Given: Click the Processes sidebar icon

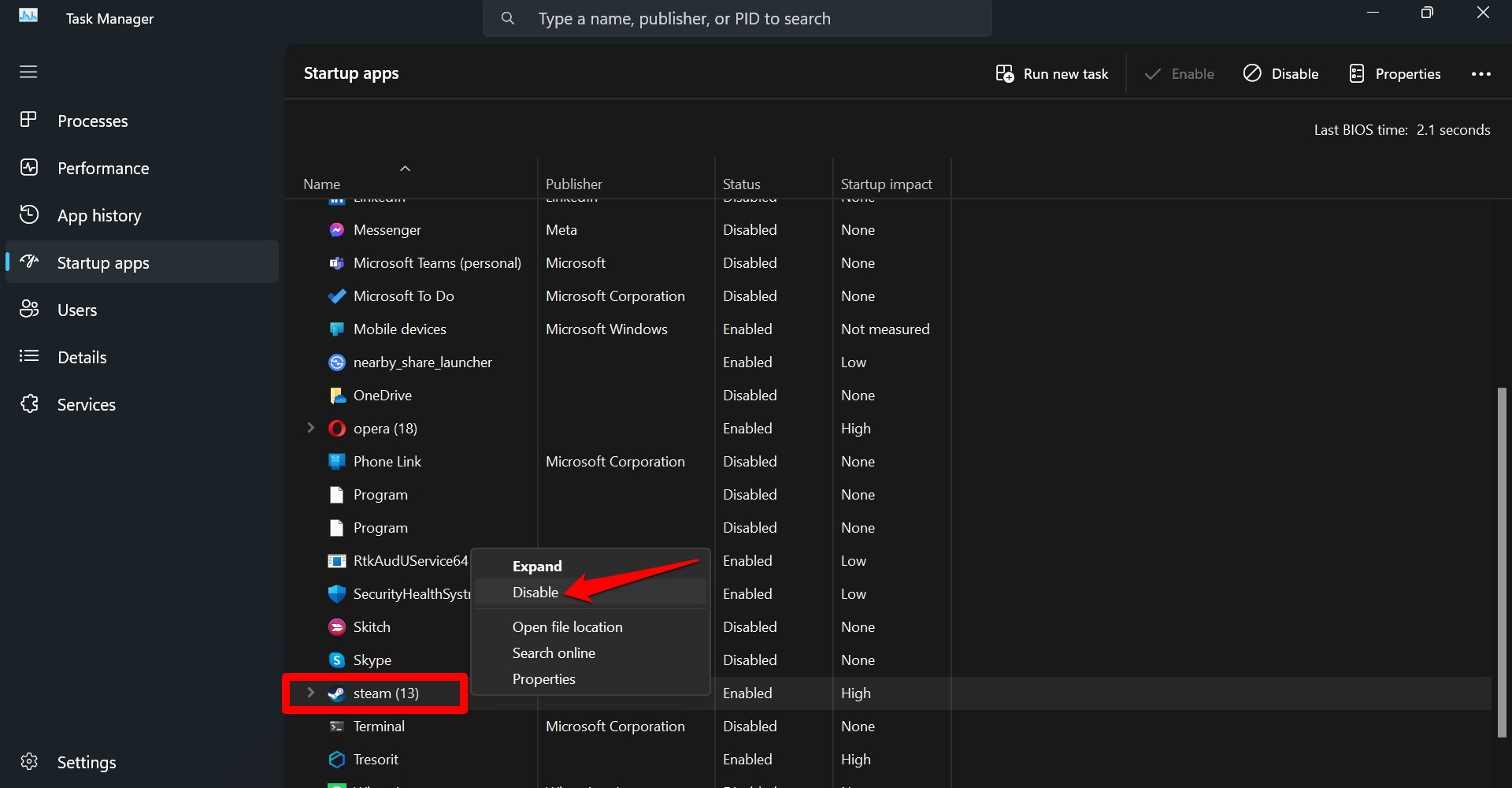Looking at the screenshot, I should [28, 120].
